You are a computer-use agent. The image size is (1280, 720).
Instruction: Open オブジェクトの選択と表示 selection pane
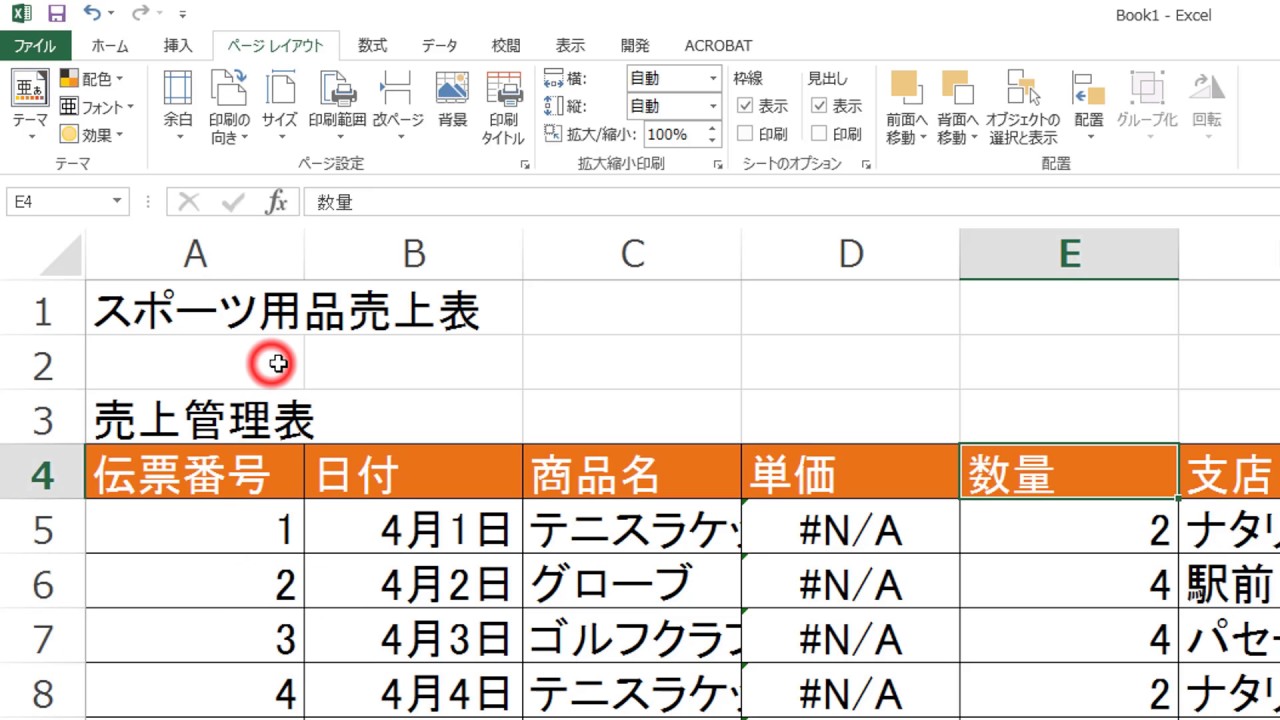1023,107
